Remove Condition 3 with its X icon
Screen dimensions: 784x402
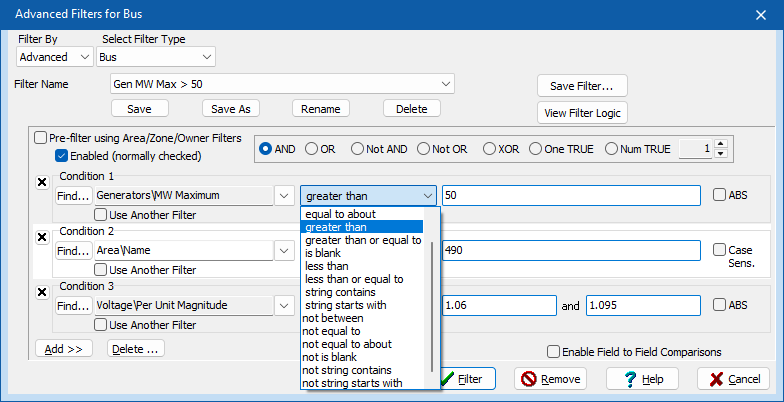(x=42, y=292)
